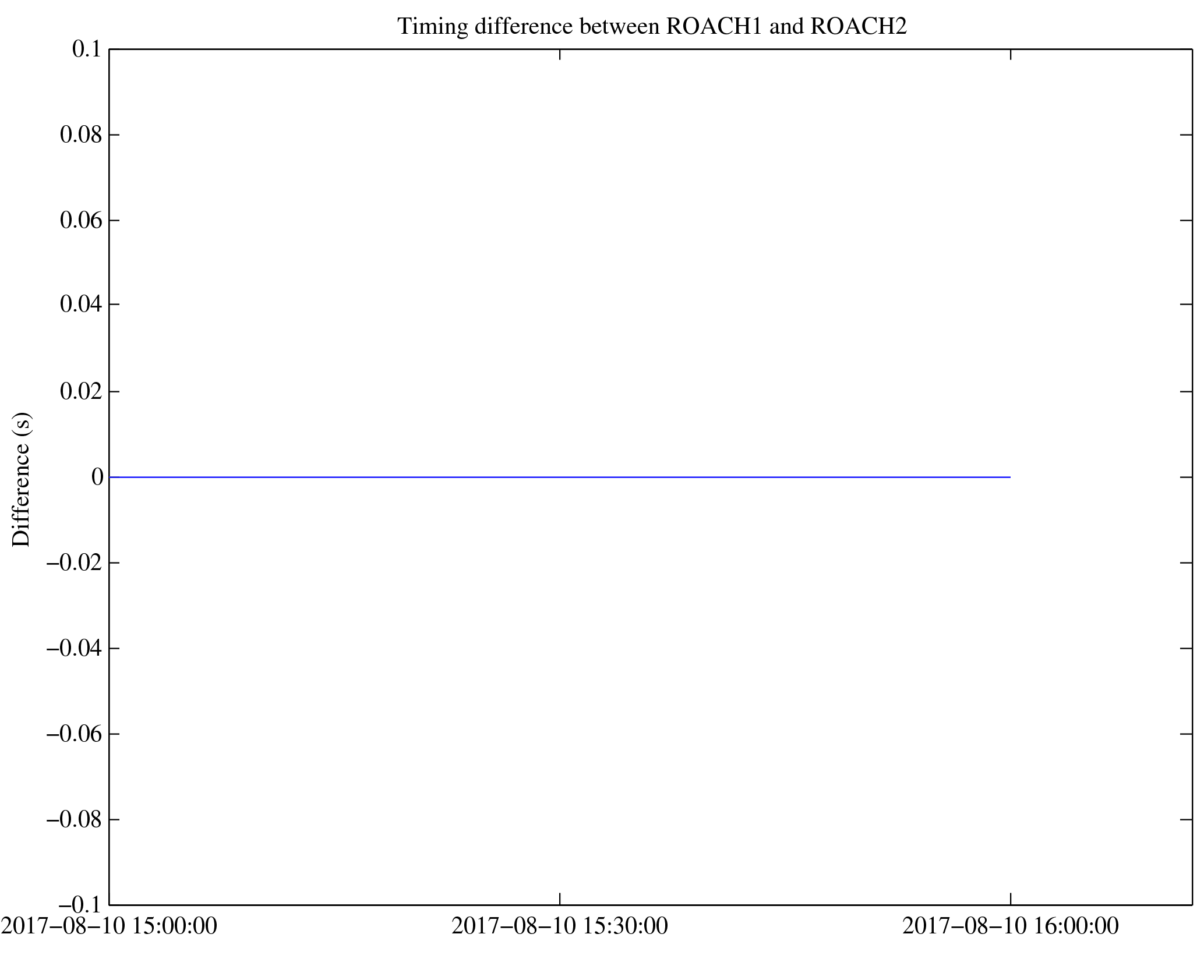The height and width of the screenshot is (980, 1204).
Task: Click the y-axis tick label 0.08
Action: pyautogui.click(x=82, y=135)
